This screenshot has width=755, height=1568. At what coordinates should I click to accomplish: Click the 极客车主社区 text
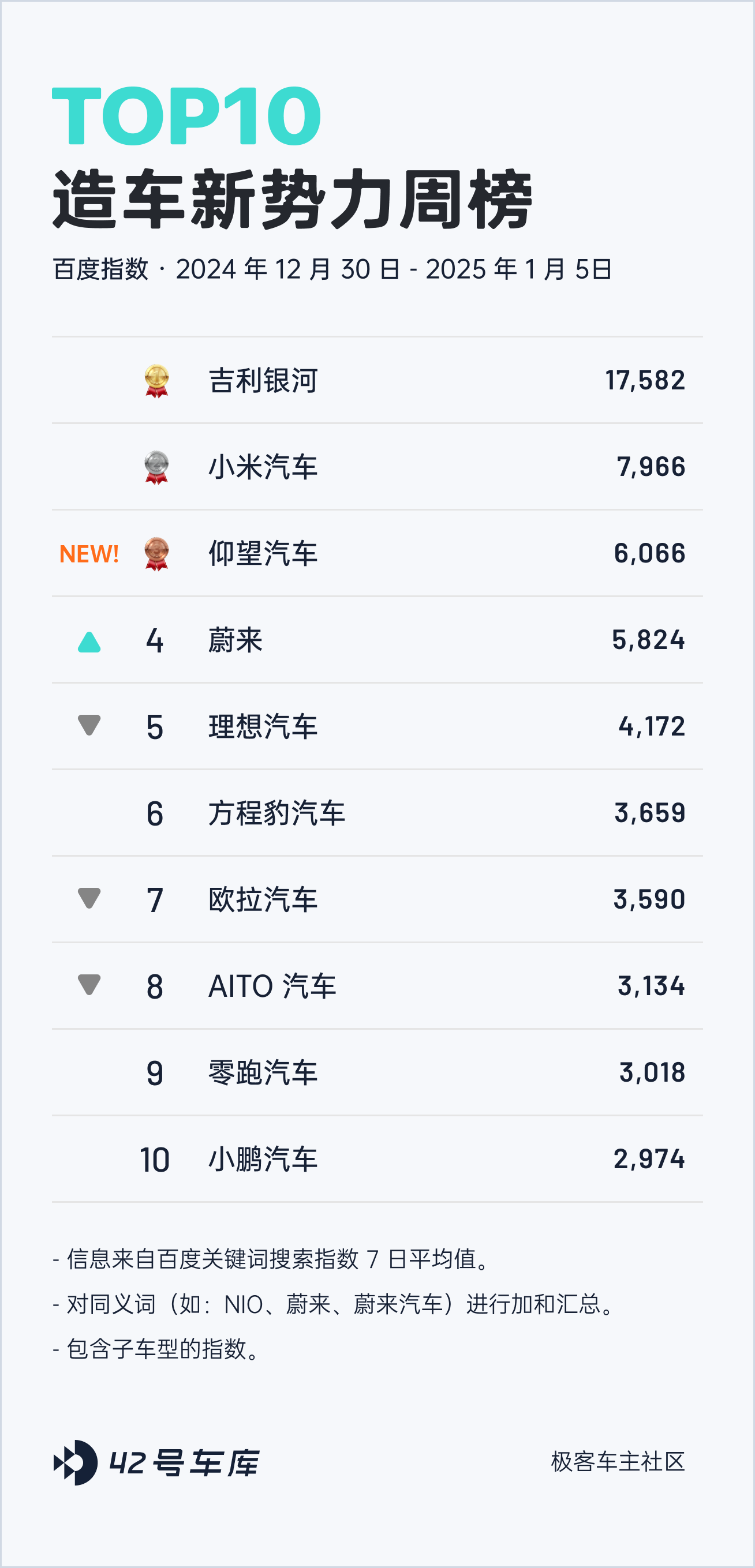click(x=618, y=1462)
